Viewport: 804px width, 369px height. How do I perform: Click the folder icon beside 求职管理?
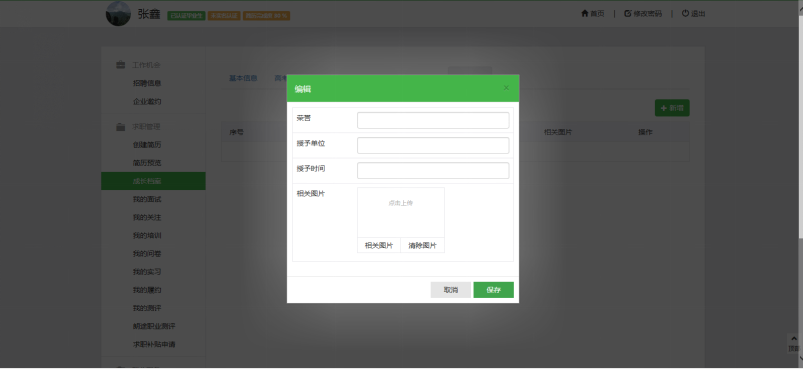(x=120, y=127)
